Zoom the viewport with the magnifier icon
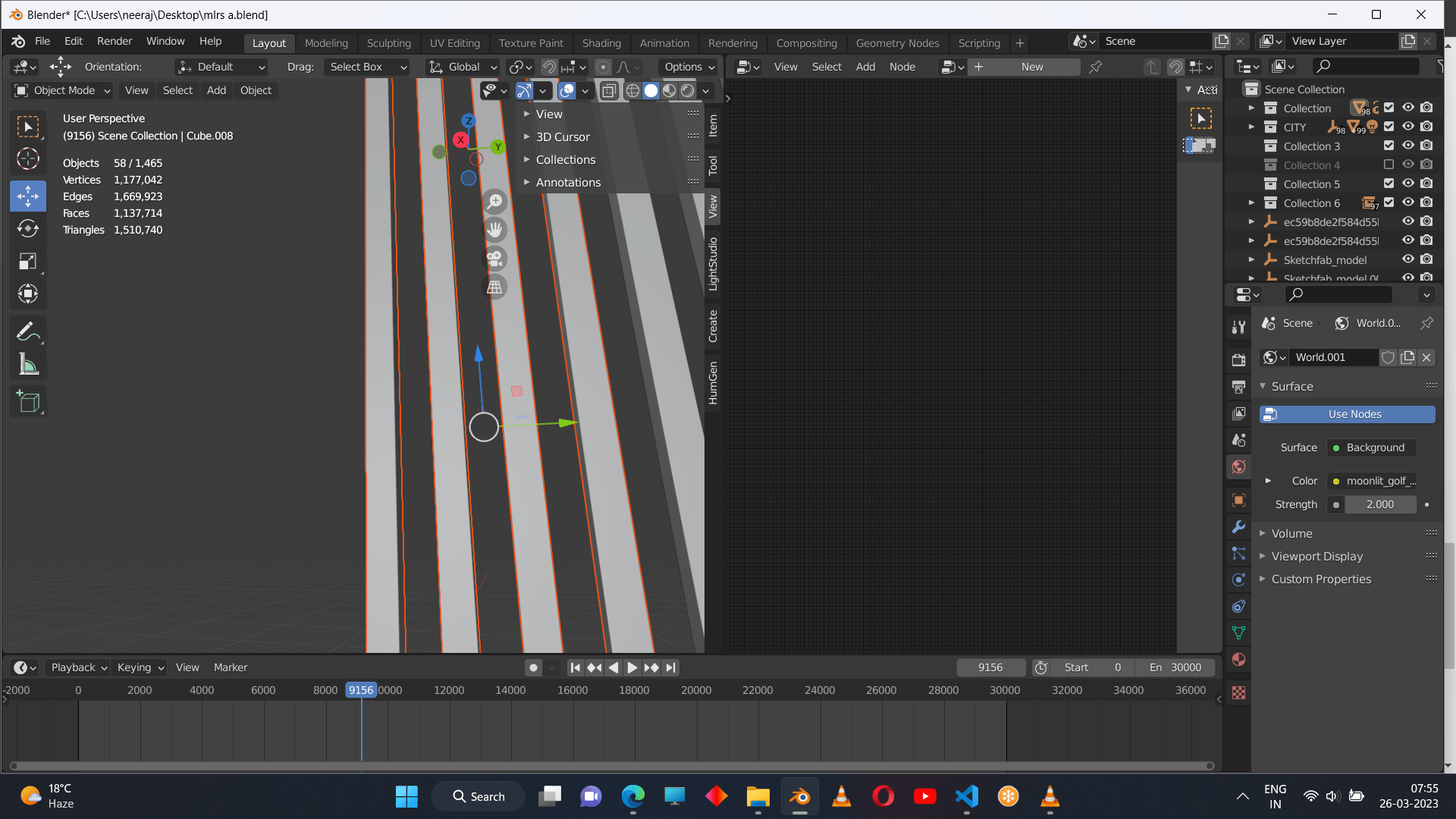The width and height of the screenshot is (1456, 819). 494,202
